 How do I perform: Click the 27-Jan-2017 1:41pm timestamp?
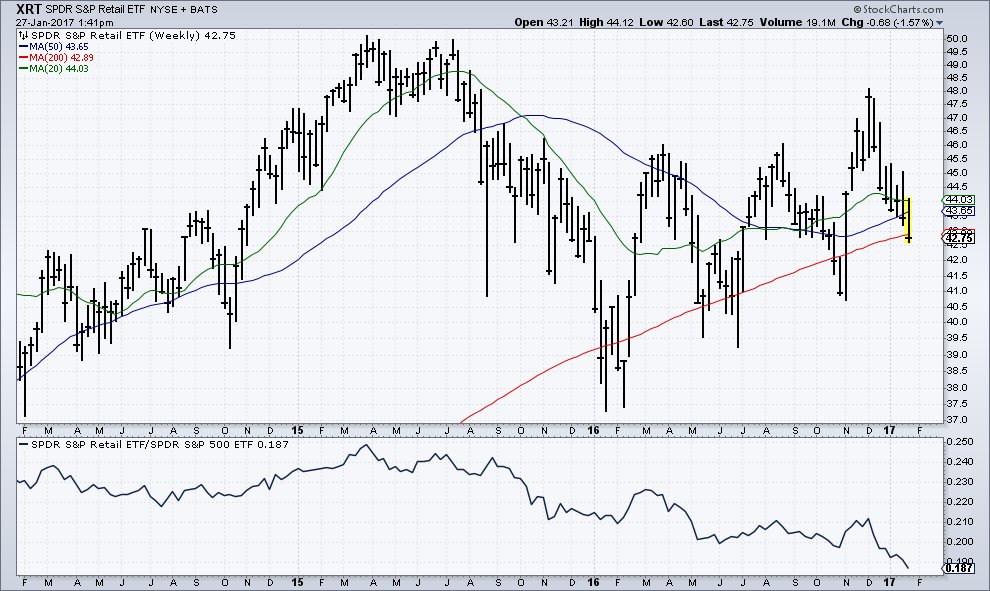(64, 23)
